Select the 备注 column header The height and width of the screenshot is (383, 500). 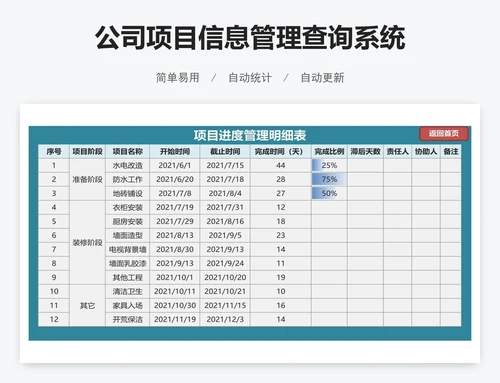[451, 151]
